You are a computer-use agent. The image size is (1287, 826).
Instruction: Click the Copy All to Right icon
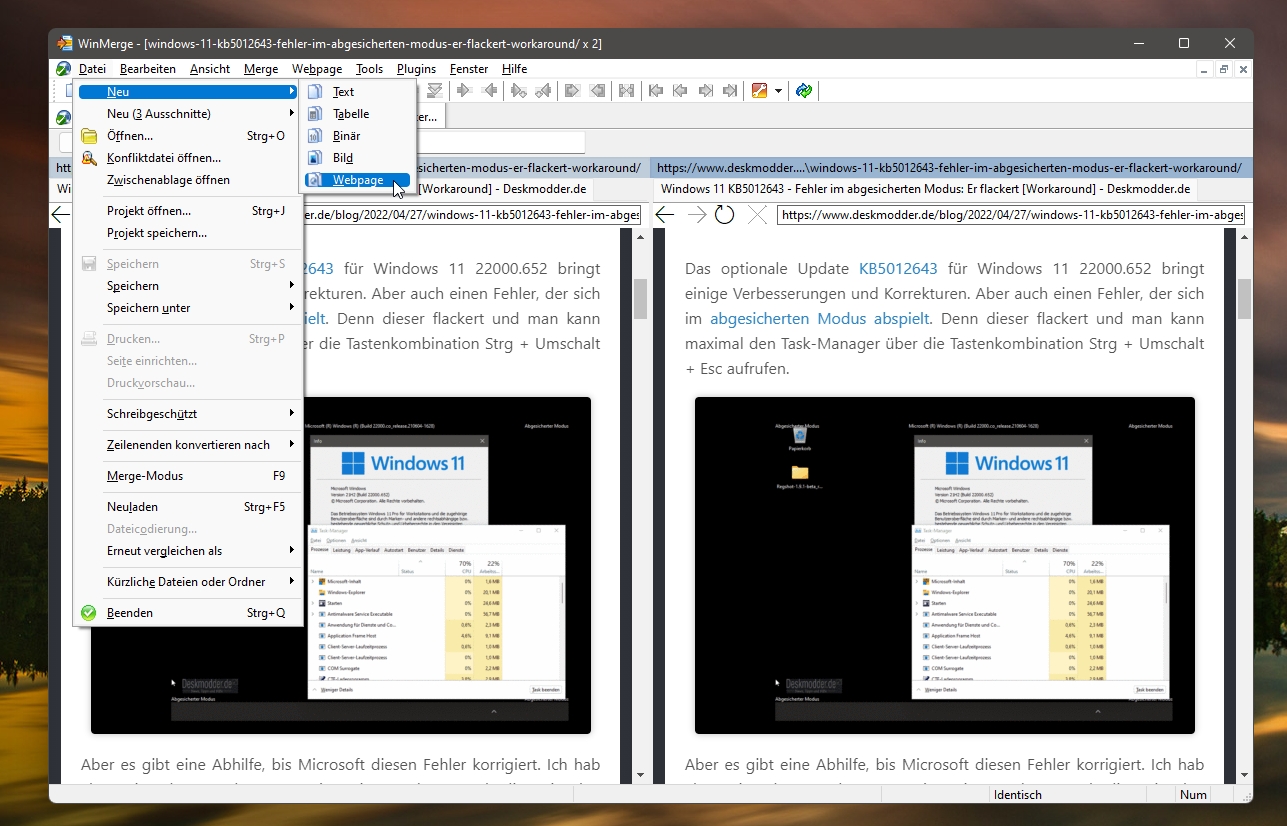pos(572,91)
